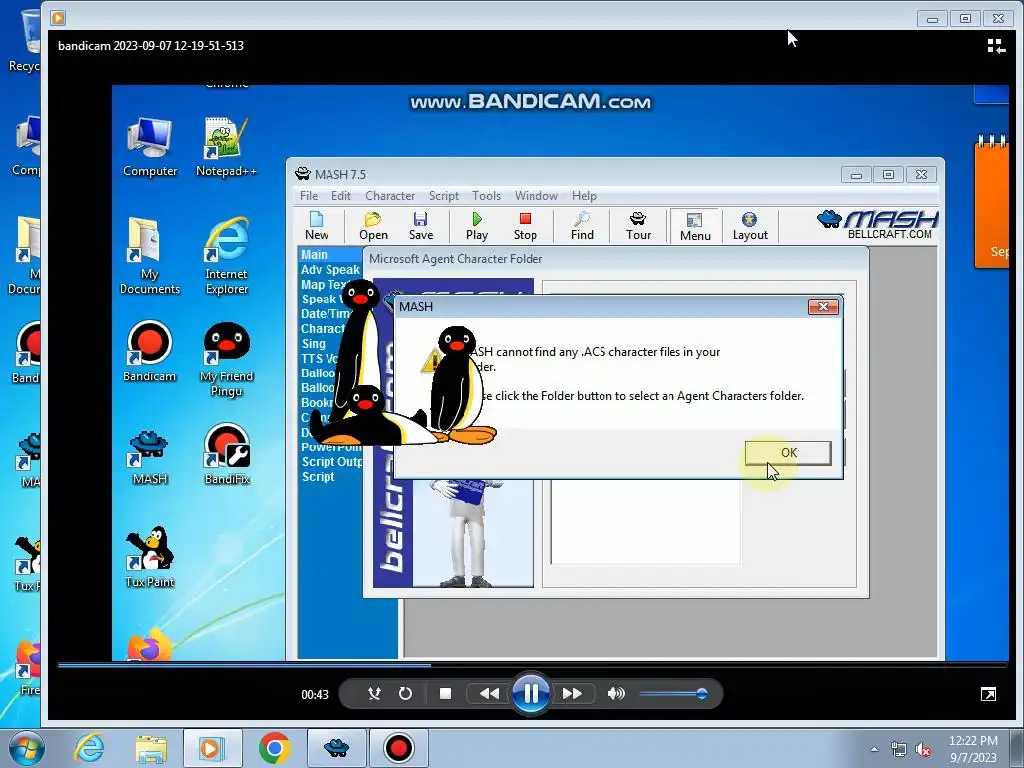Open MASH Edit menu
The width and height of the screenshot is (1024, 768).
tap(340, 196)
